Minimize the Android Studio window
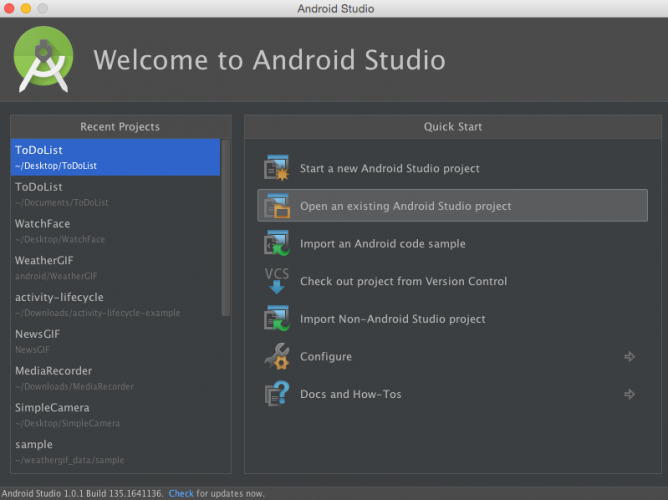 [26, 8]
